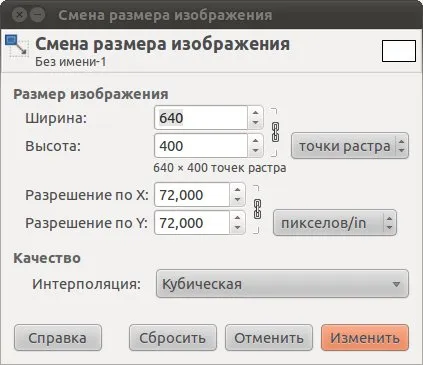423x365 pixels.
Task: Increase Разрешение по Y with up arrow
Action: [237, 218]
